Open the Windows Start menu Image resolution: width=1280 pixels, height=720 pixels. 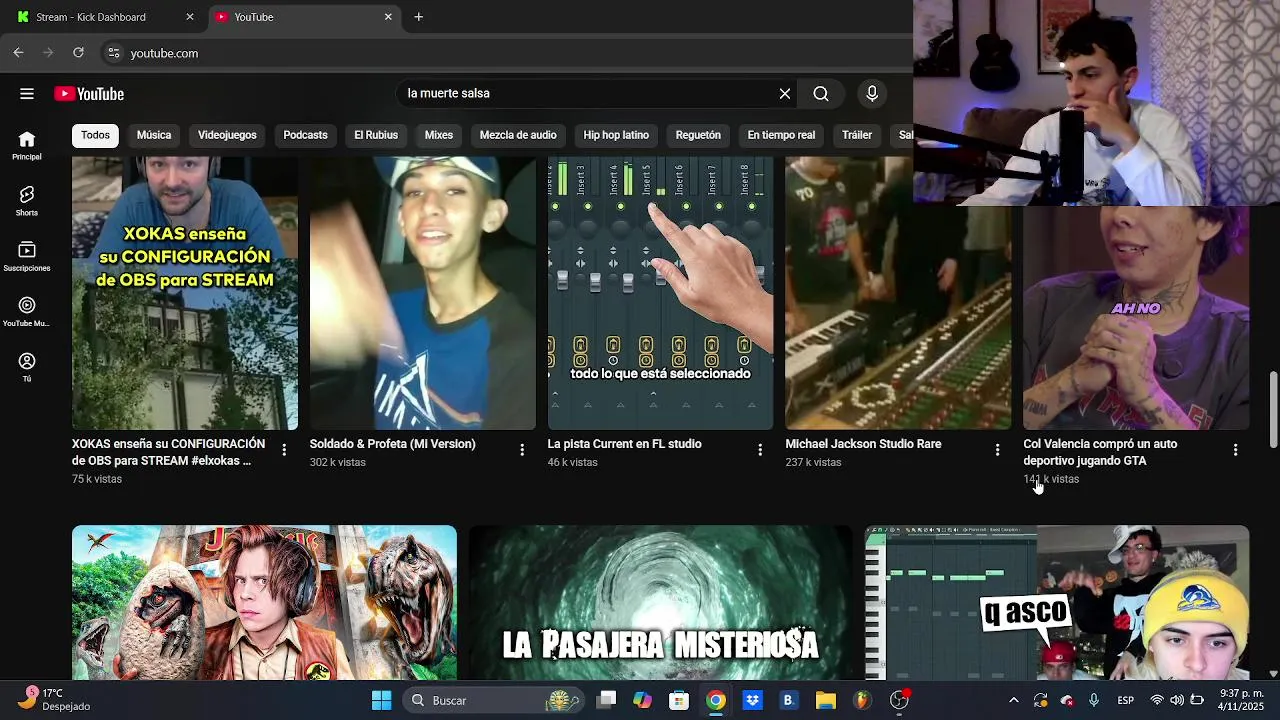381,700
